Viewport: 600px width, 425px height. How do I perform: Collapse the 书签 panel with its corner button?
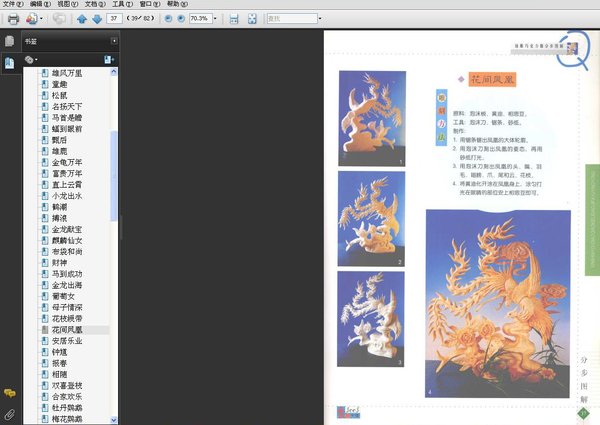(114, 41)
